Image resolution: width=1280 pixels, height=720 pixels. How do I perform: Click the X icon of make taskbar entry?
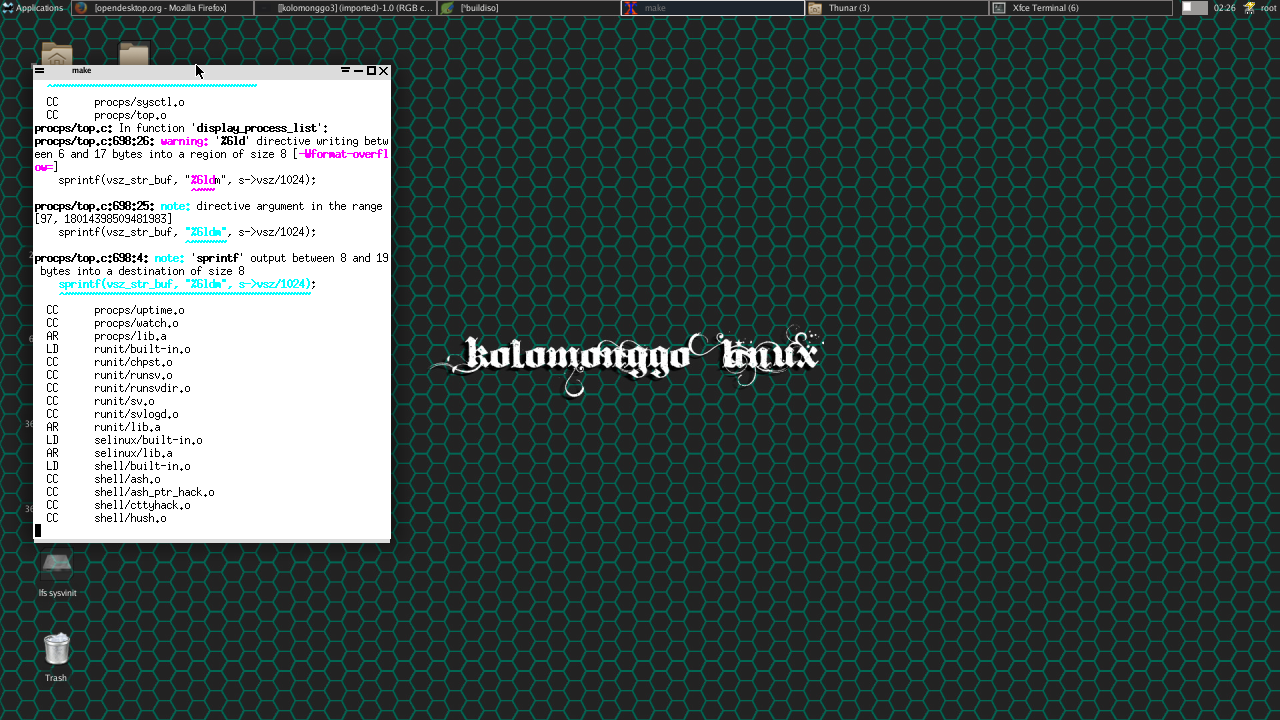pyautogui.click(x=631, y=8)
